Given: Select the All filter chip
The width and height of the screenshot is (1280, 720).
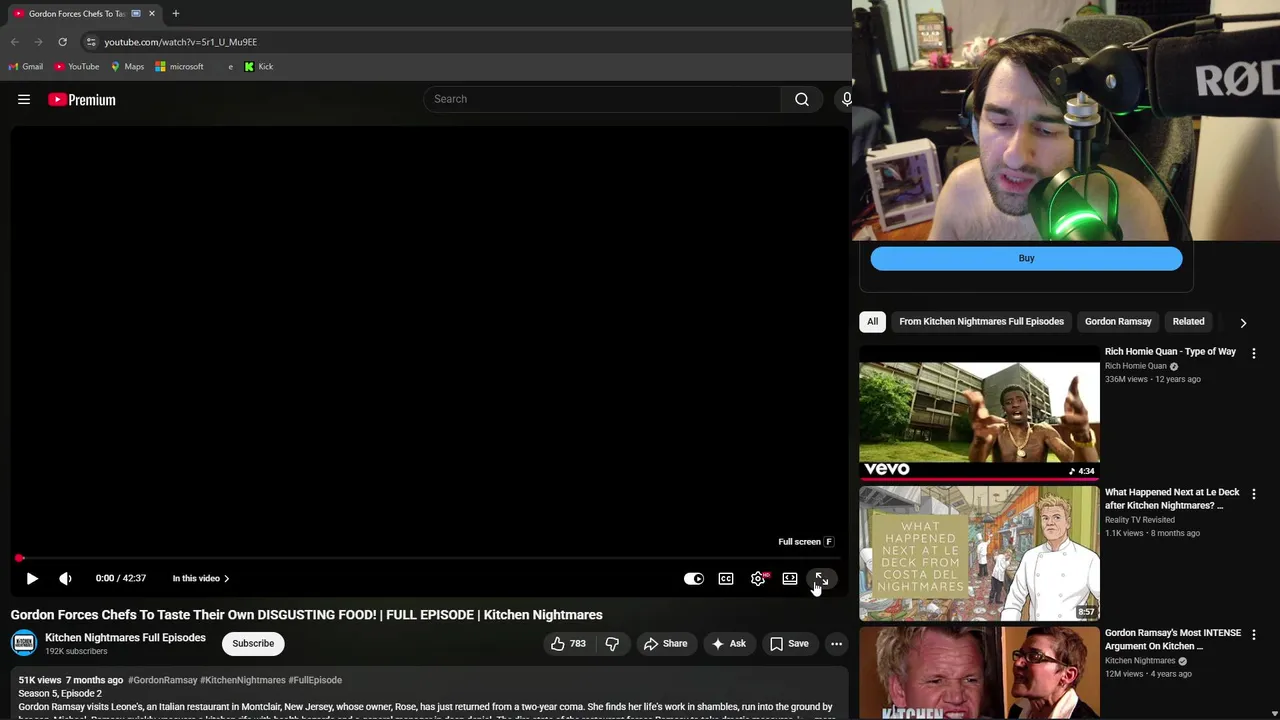Looking at the screenshot, I should (x=872, y=322).
